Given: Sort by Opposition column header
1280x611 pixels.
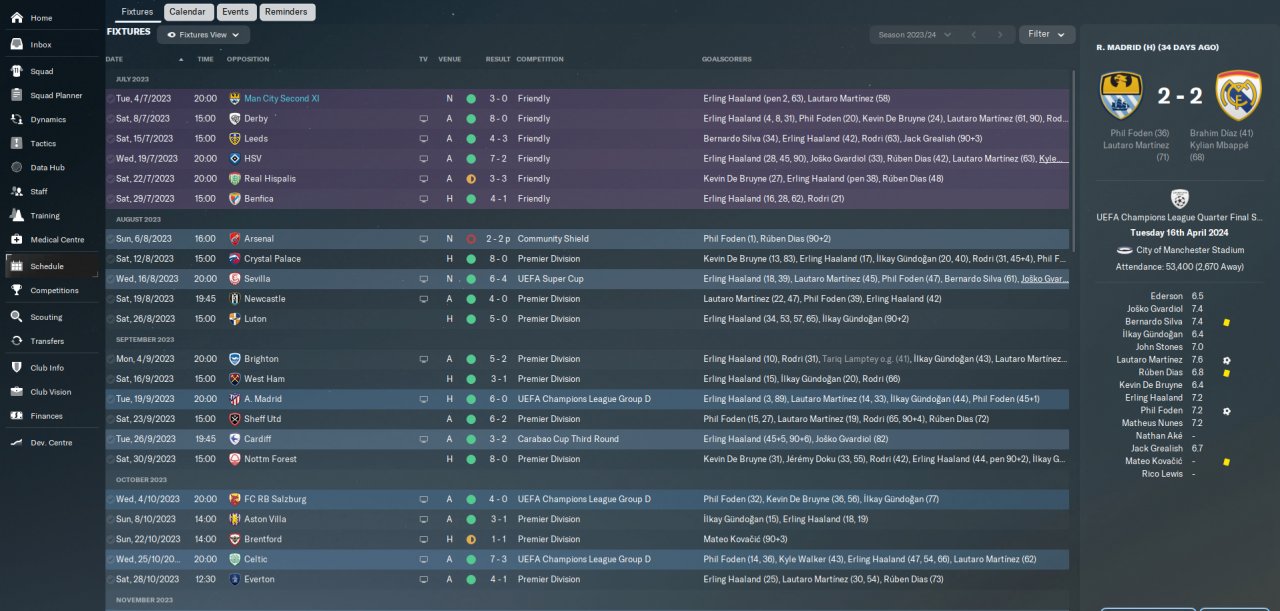Looking at the screenshot, I should point(248,59).
